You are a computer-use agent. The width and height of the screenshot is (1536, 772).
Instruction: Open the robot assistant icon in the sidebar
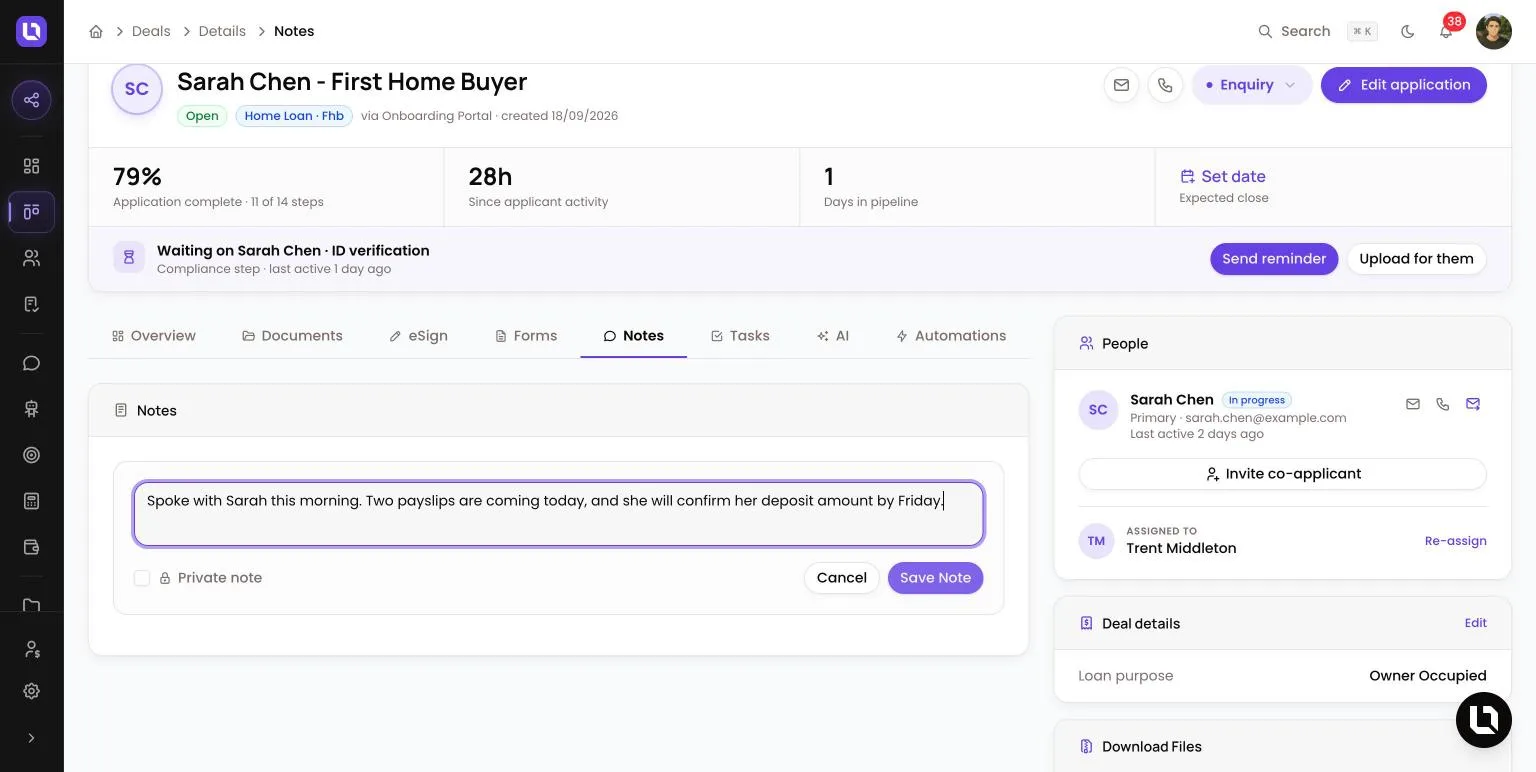click(x=31, y=409)
